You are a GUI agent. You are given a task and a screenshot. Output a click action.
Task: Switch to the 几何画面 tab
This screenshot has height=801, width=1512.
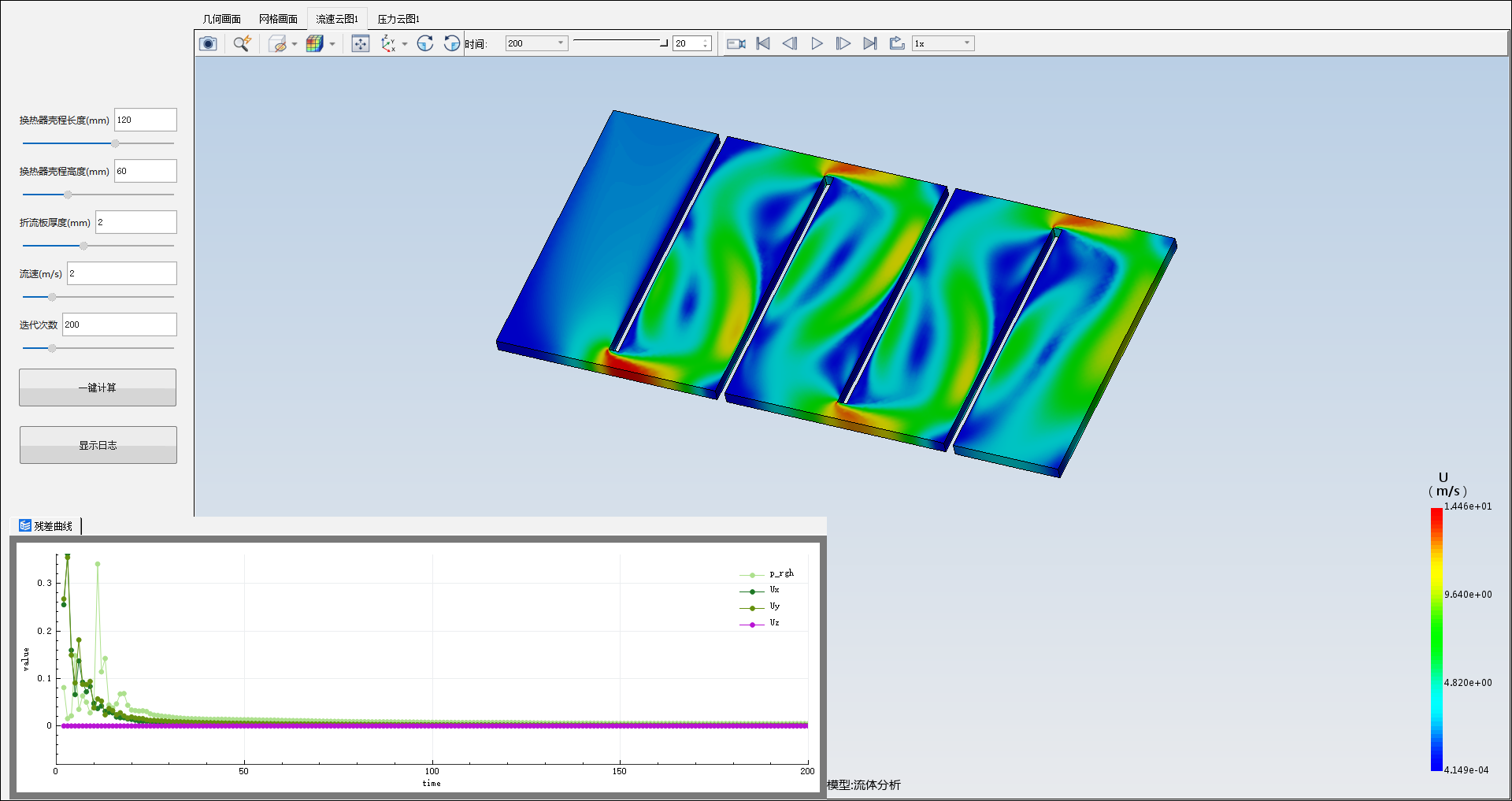222,19
